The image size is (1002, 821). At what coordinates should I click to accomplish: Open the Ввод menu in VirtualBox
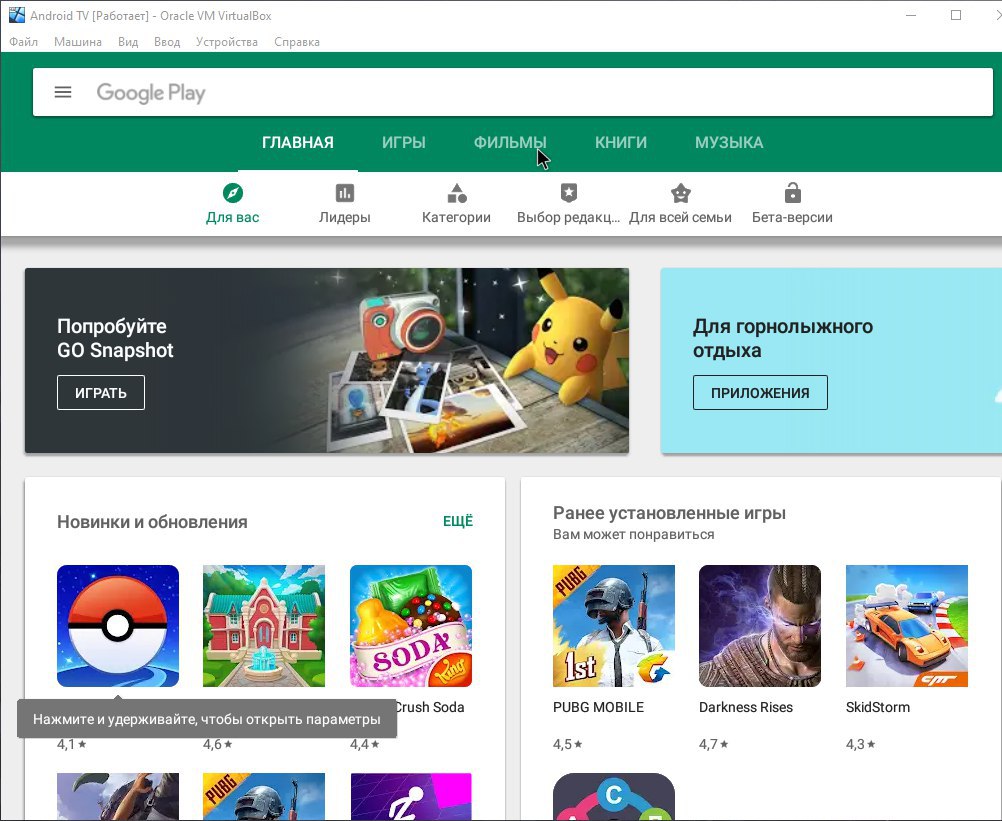pos(167,42)
